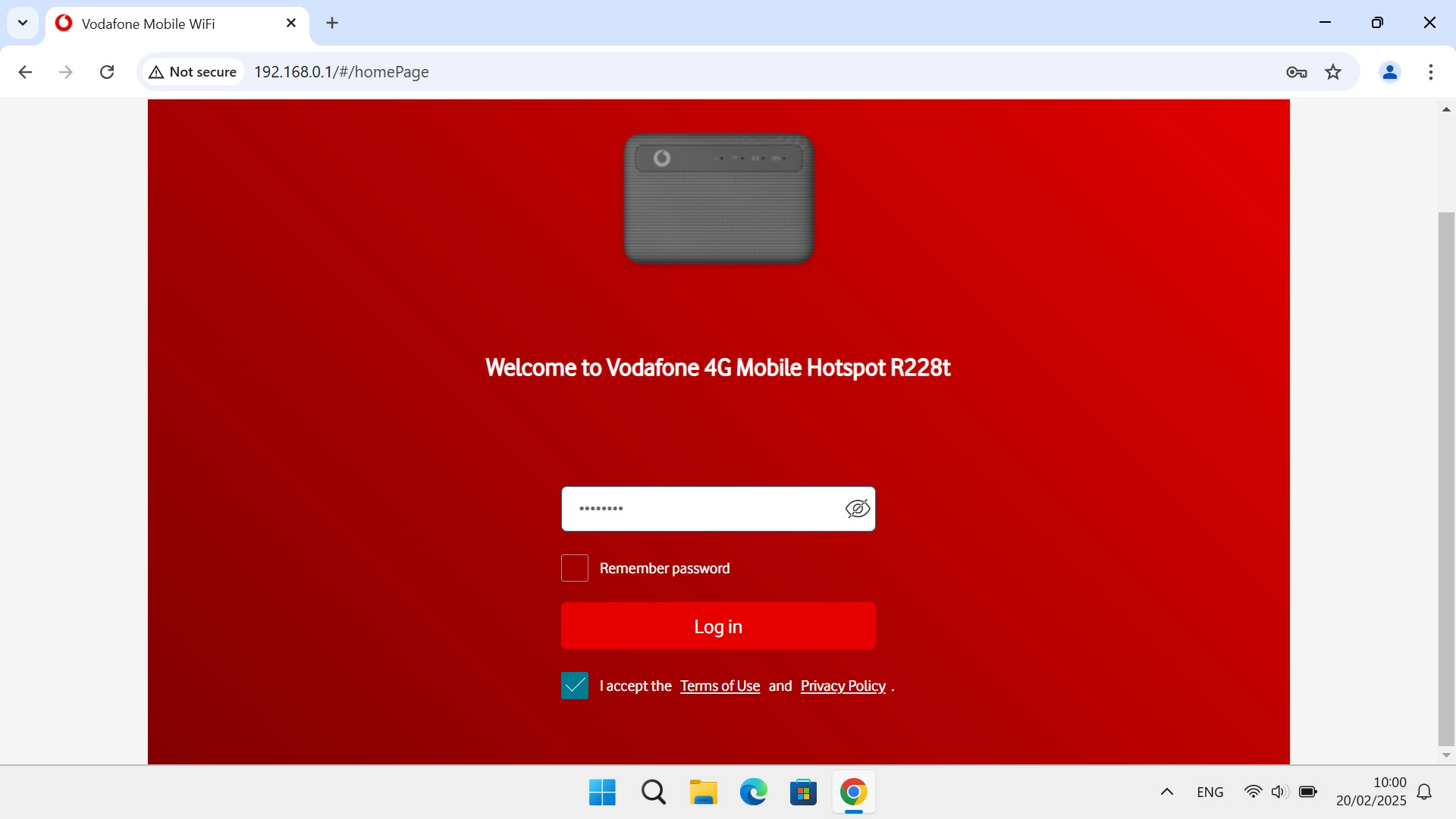Open the password manager key icon
This screenshot has height=819, width=1456.
(1296, 72)
